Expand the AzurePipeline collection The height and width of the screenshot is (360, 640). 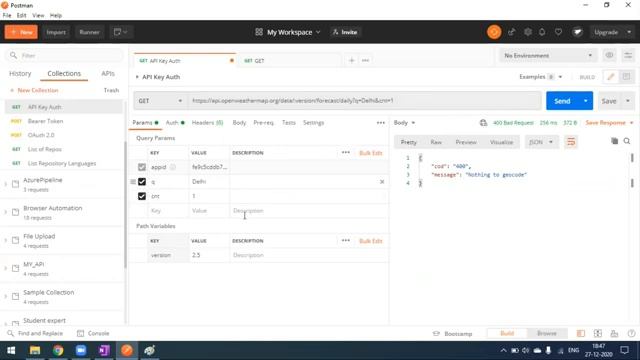[x=6, y=184]
